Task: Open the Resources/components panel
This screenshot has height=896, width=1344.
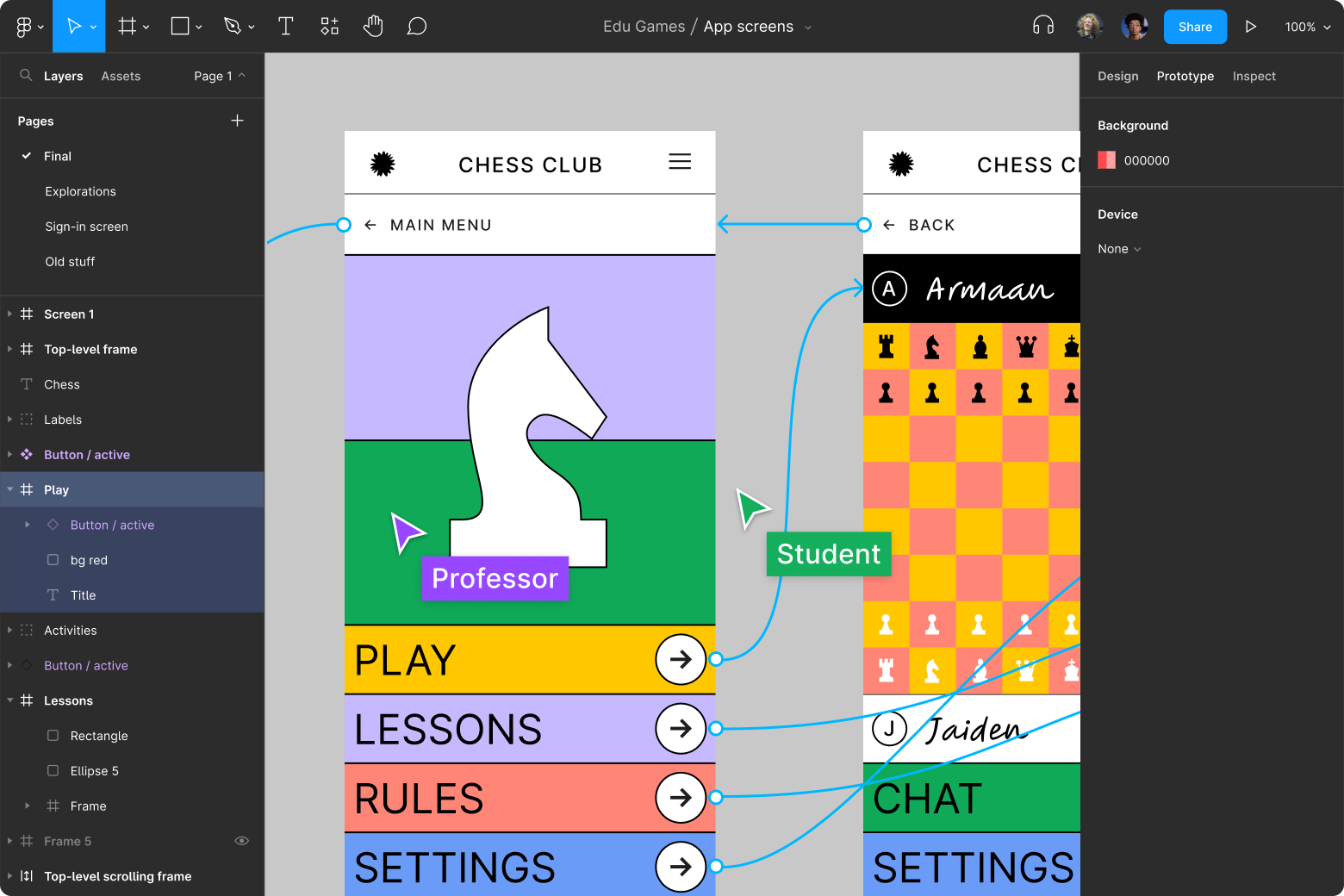Action: pos(329,26)
